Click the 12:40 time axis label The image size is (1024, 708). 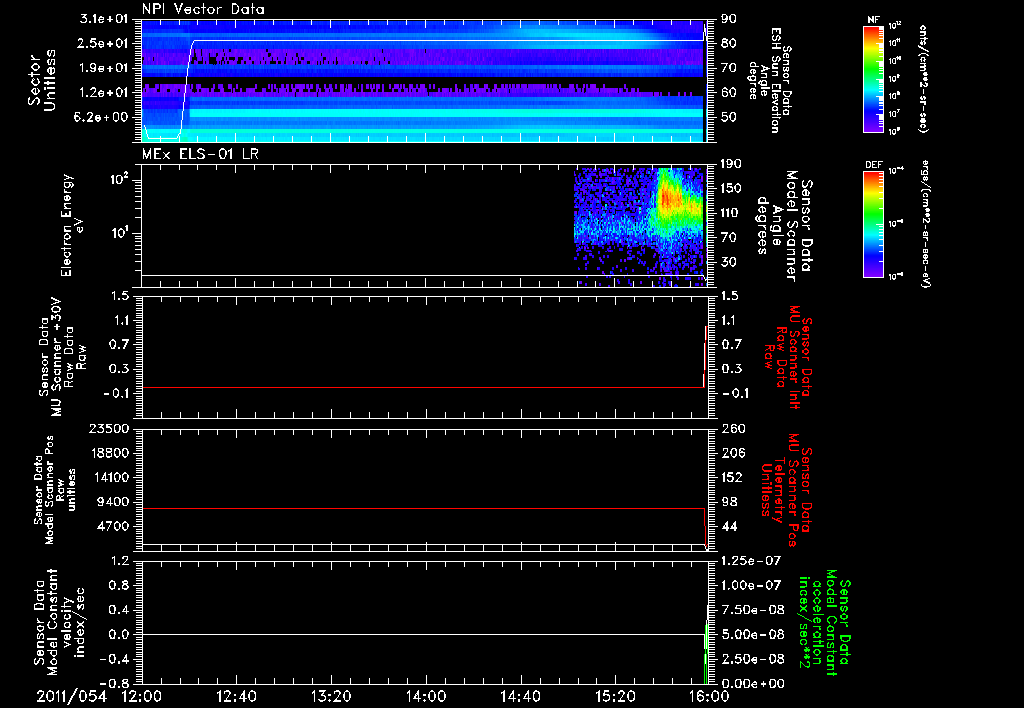[236, 695]
